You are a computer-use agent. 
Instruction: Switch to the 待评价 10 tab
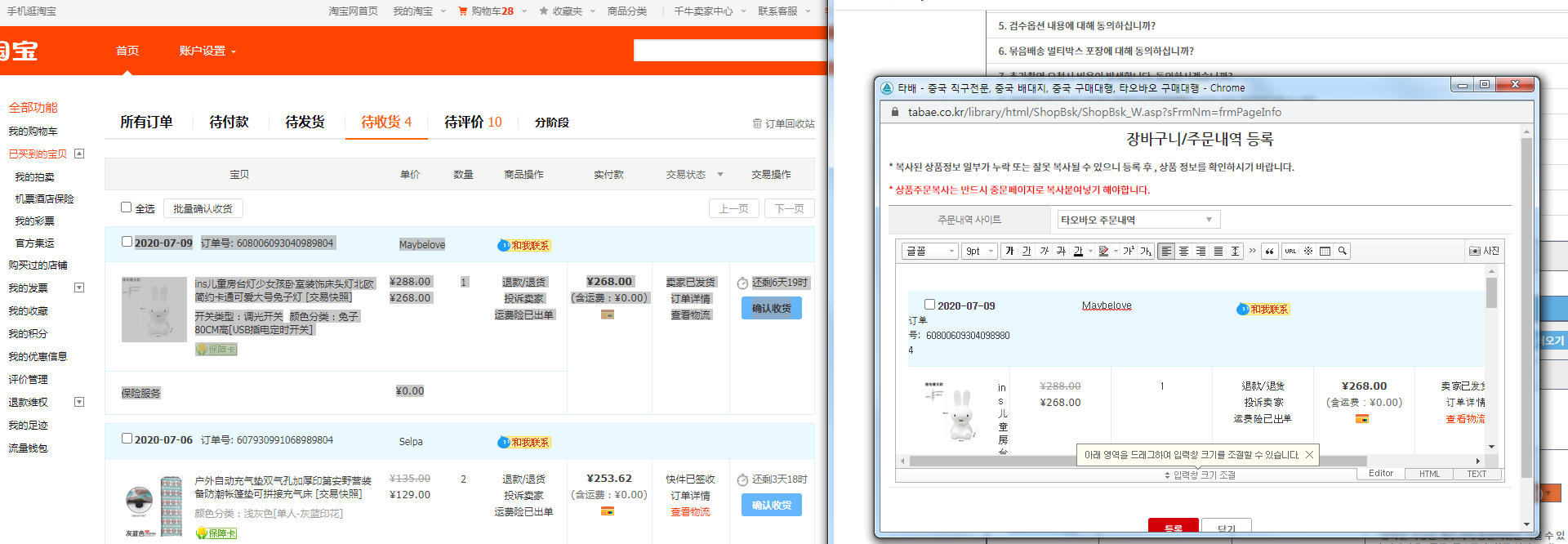click(x=473, y=122)
